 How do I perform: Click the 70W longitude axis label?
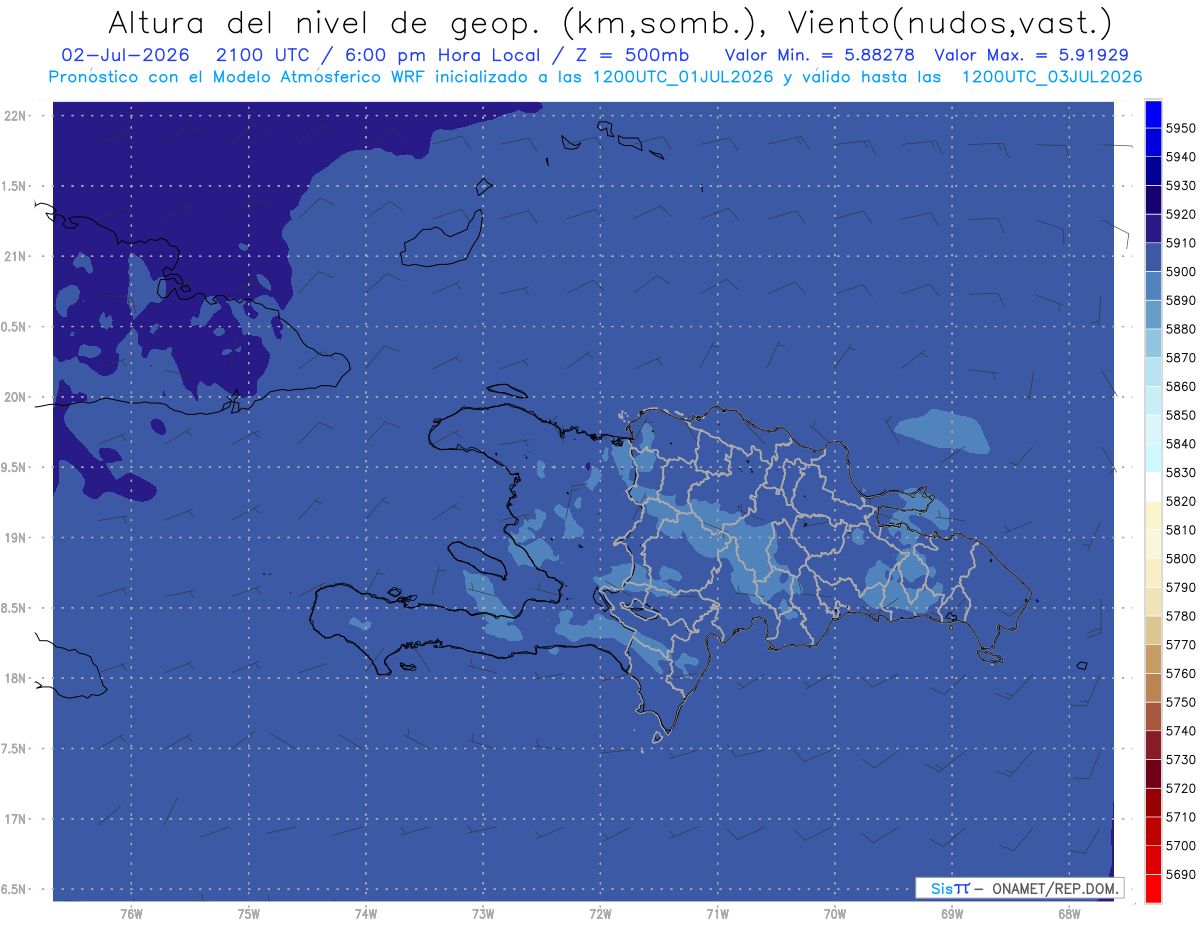click(835, 914)
